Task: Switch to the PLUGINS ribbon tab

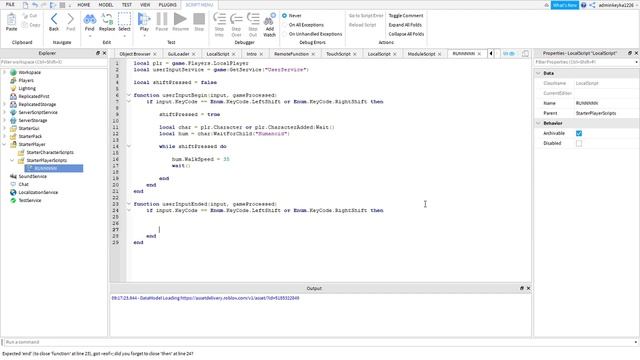Action: click(167, 5)
